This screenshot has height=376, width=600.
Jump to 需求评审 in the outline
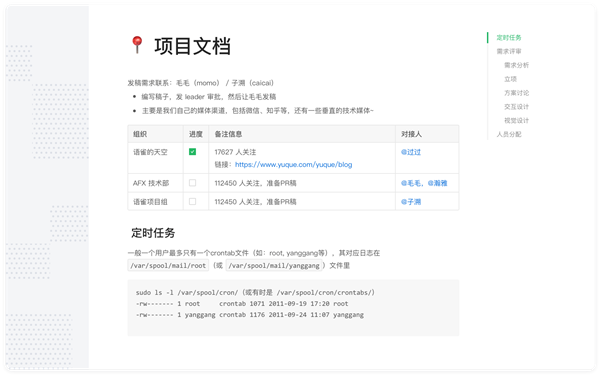tap(509, 51)
